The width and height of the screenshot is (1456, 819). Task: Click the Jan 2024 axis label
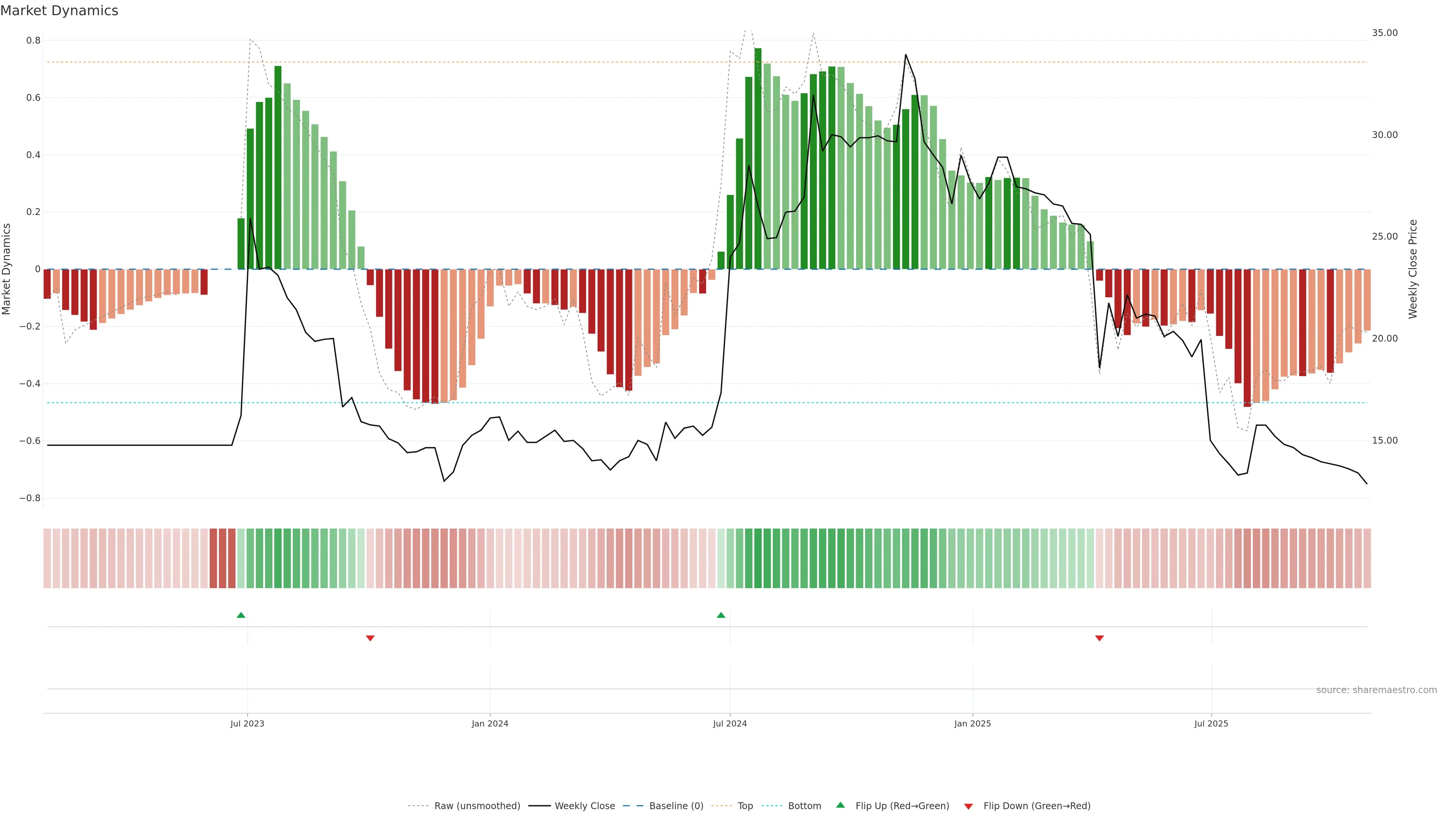click(490, 723)
